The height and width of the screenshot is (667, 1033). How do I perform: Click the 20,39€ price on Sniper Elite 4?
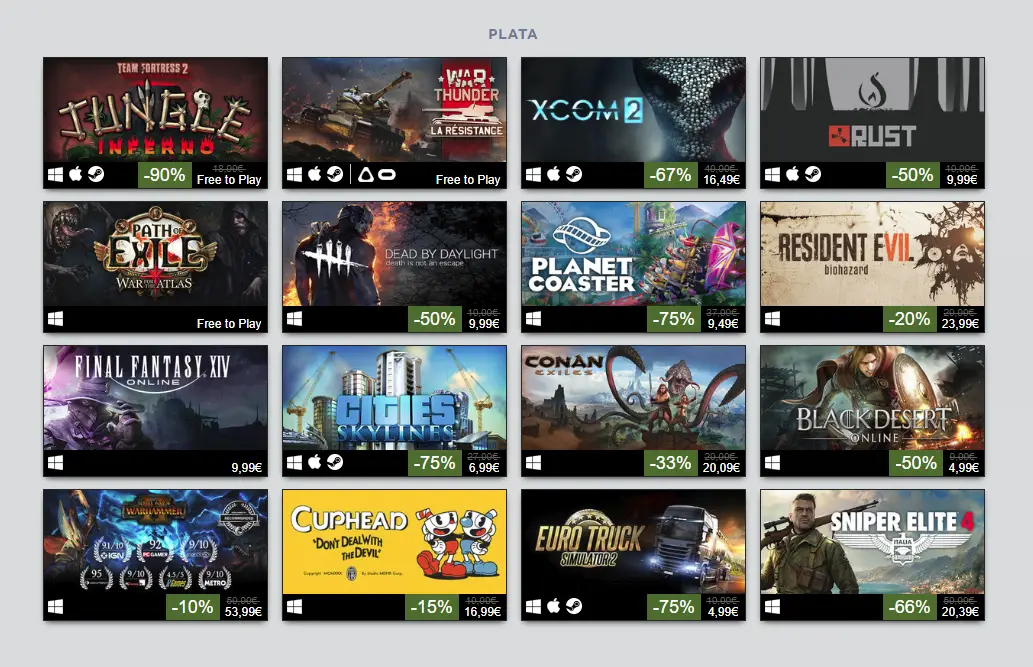coord(960,612)
